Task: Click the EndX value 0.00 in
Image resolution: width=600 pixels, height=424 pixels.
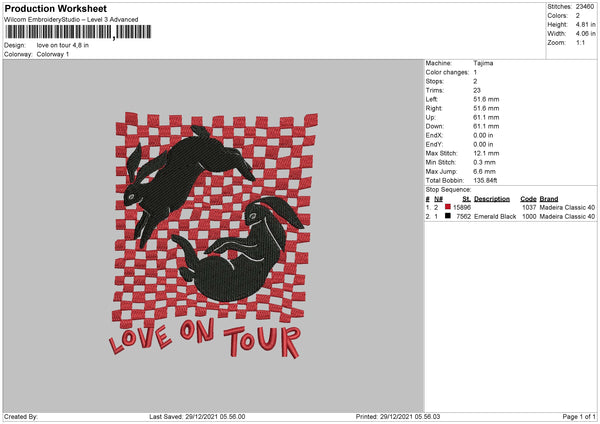Action: (x=483, y=135)
